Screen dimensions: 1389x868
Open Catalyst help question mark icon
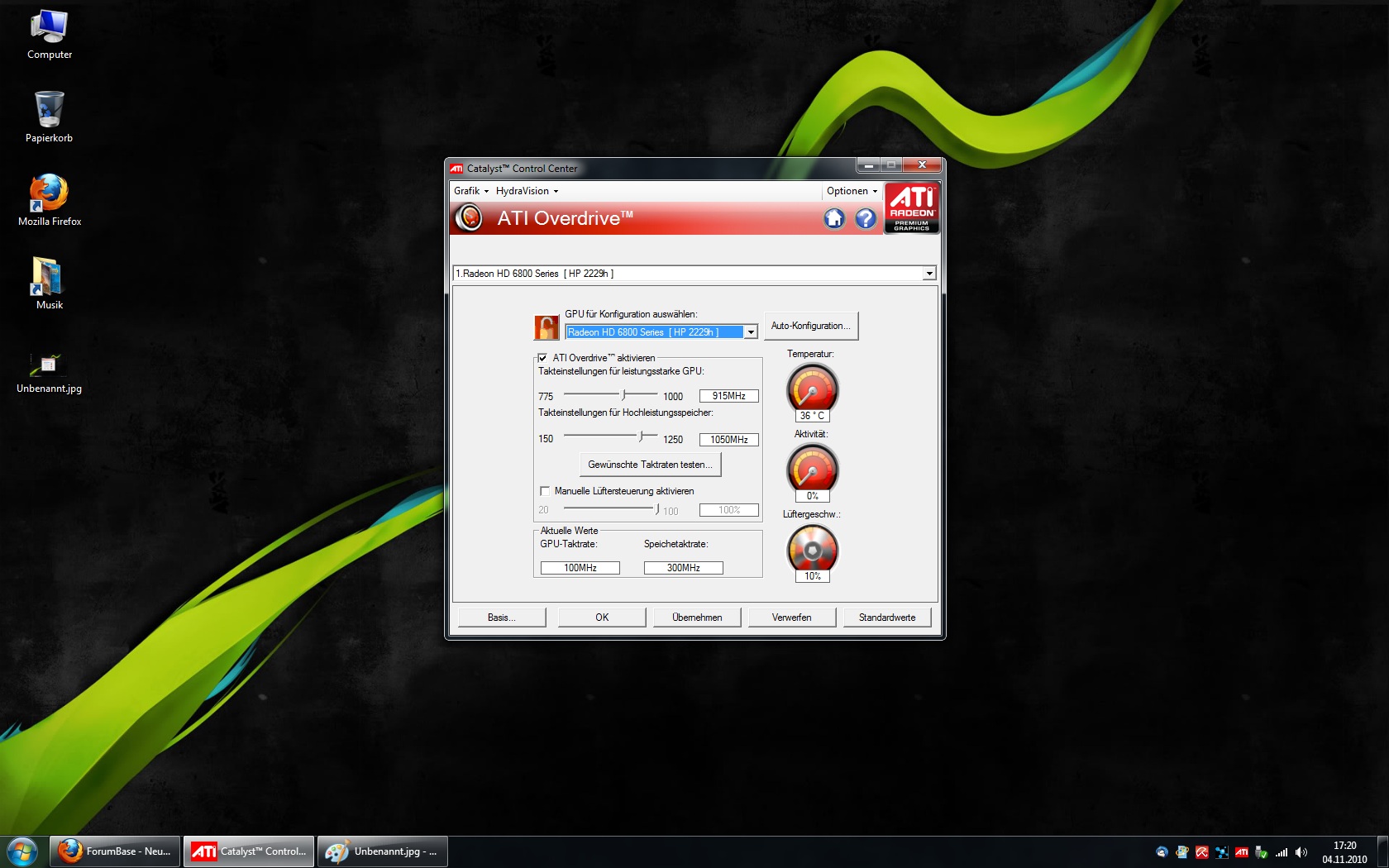pos(866,218)
